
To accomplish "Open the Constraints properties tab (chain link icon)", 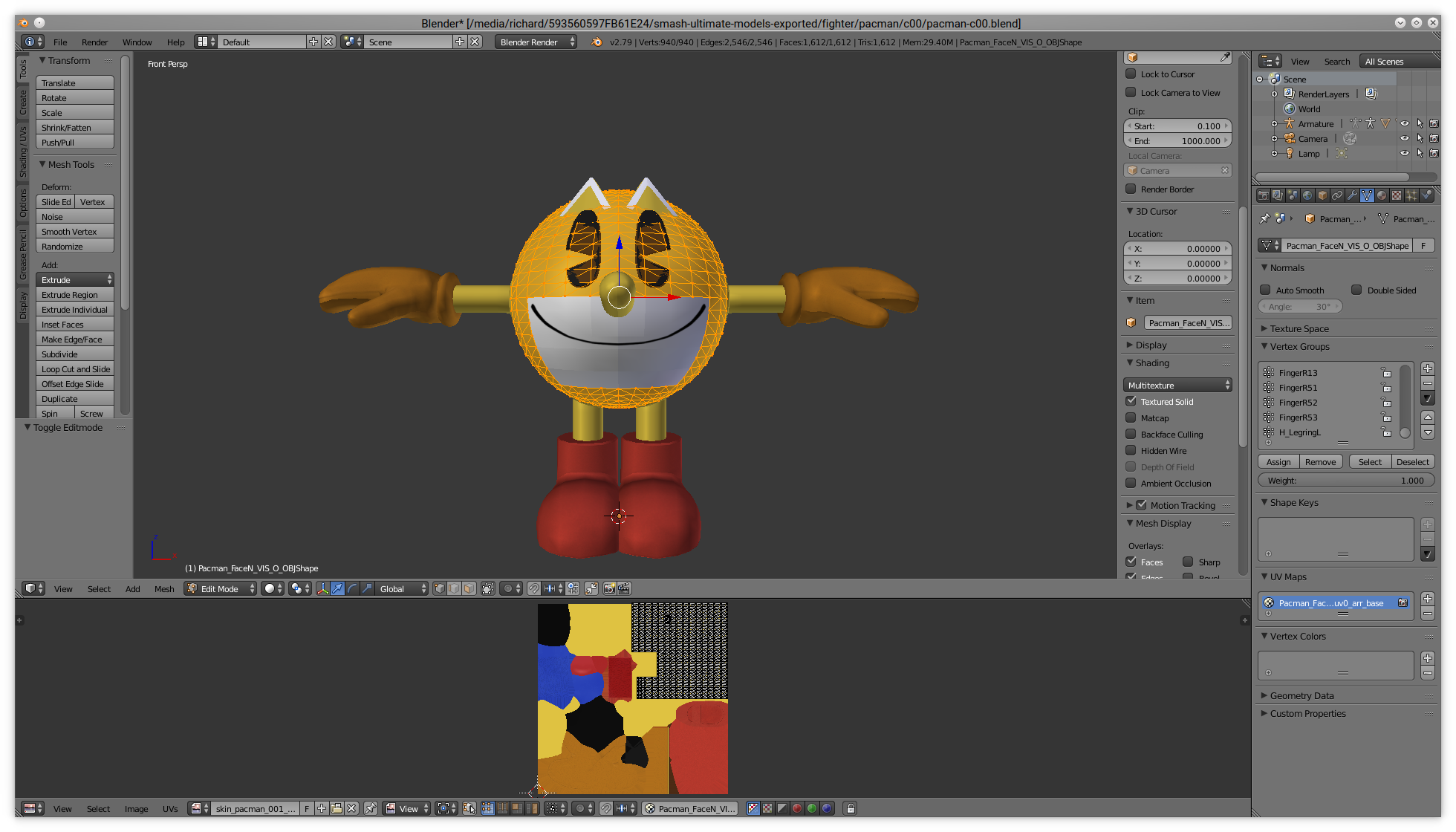I will 1337,195.
